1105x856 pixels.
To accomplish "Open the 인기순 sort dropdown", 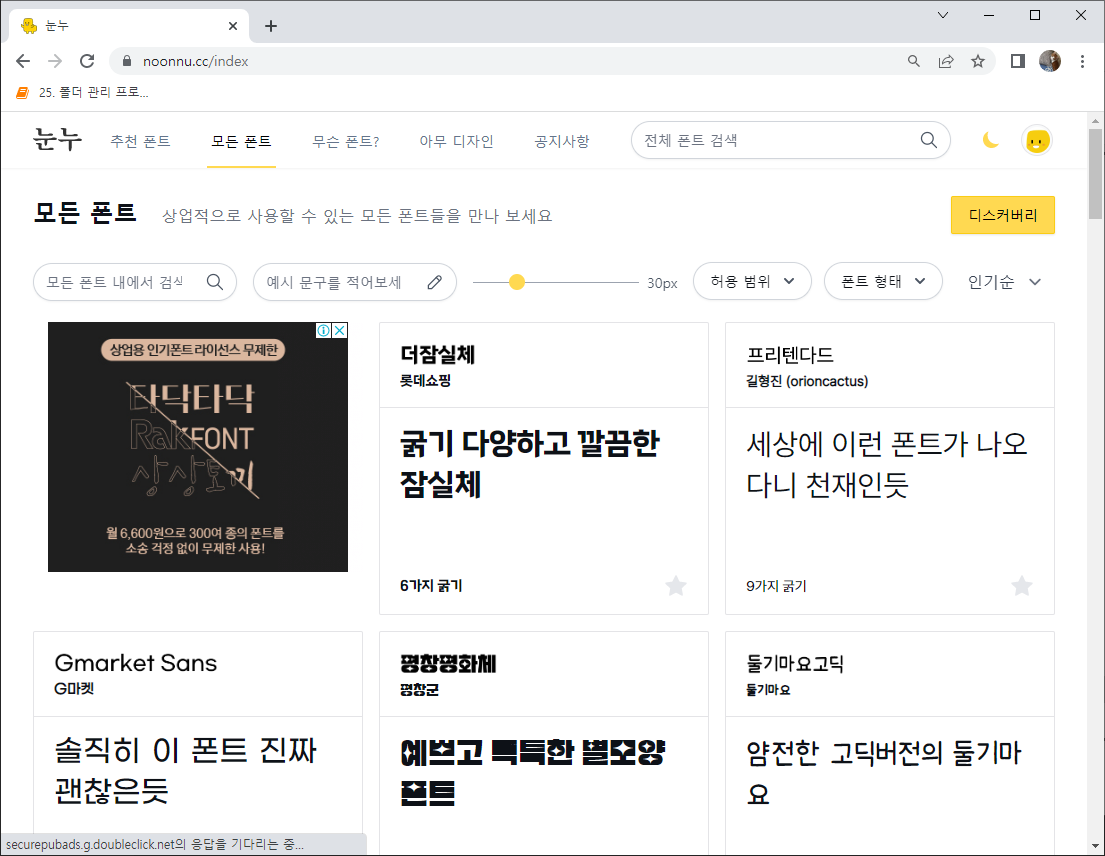I will point(1004,282).
